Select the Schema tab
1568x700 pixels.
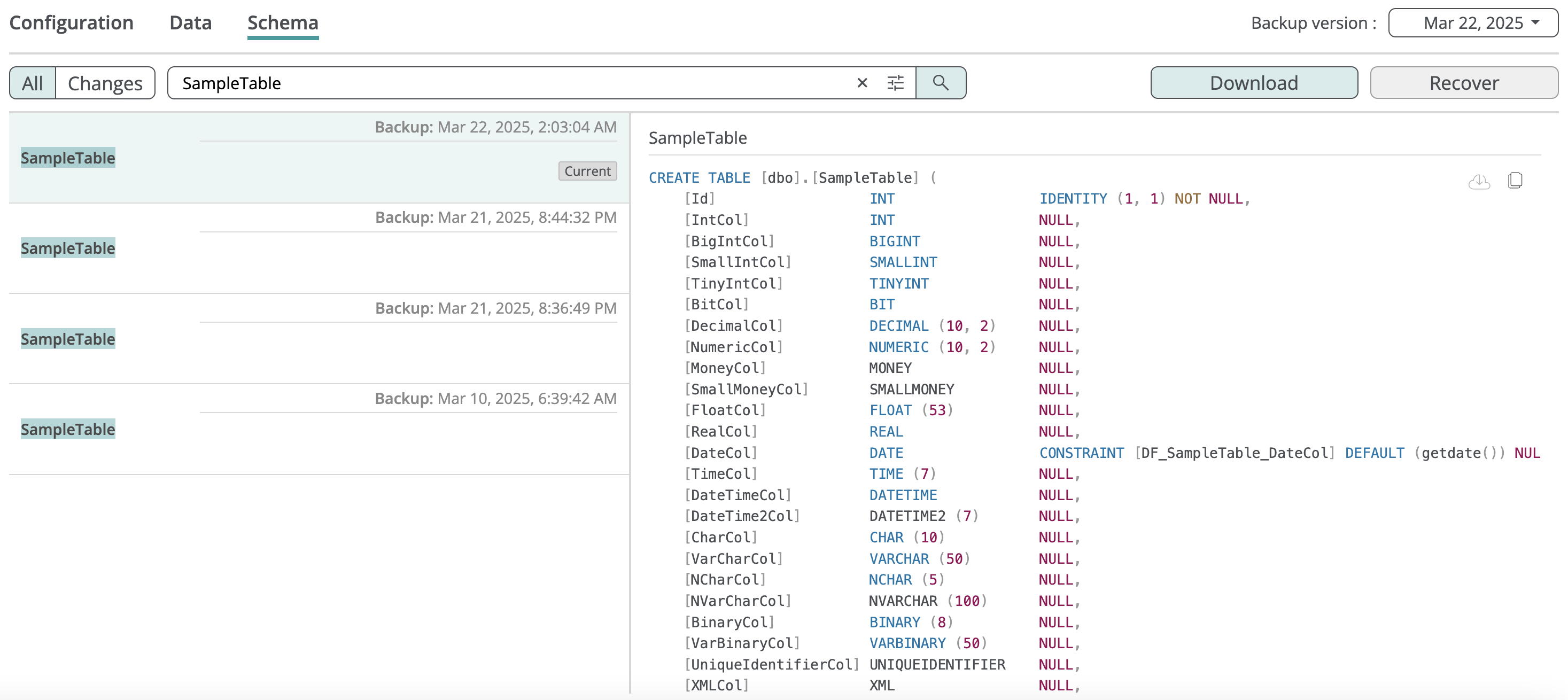coord(283,22)
